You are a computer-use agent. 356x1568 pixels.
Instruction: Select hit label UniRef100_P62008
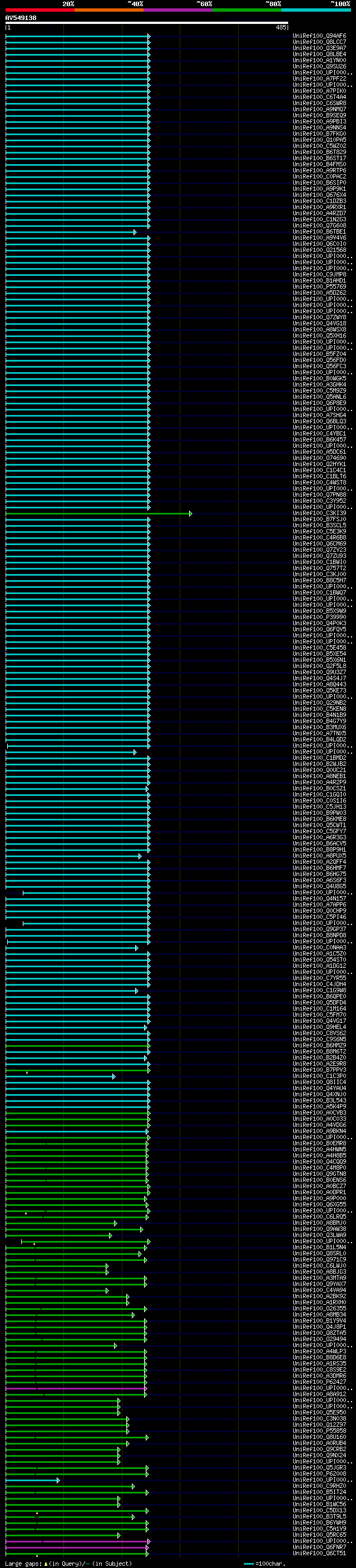point(319,1473)
